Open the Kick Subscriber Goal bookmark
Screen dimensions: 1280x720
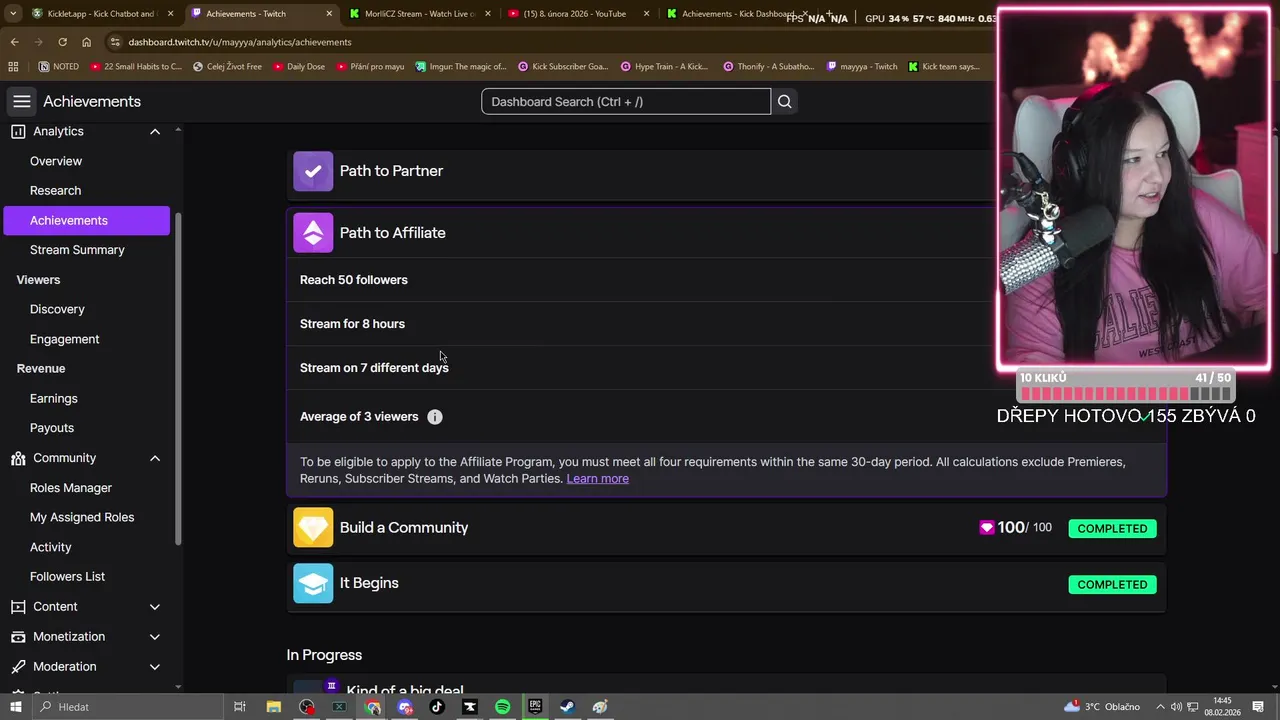click(562, 67)
